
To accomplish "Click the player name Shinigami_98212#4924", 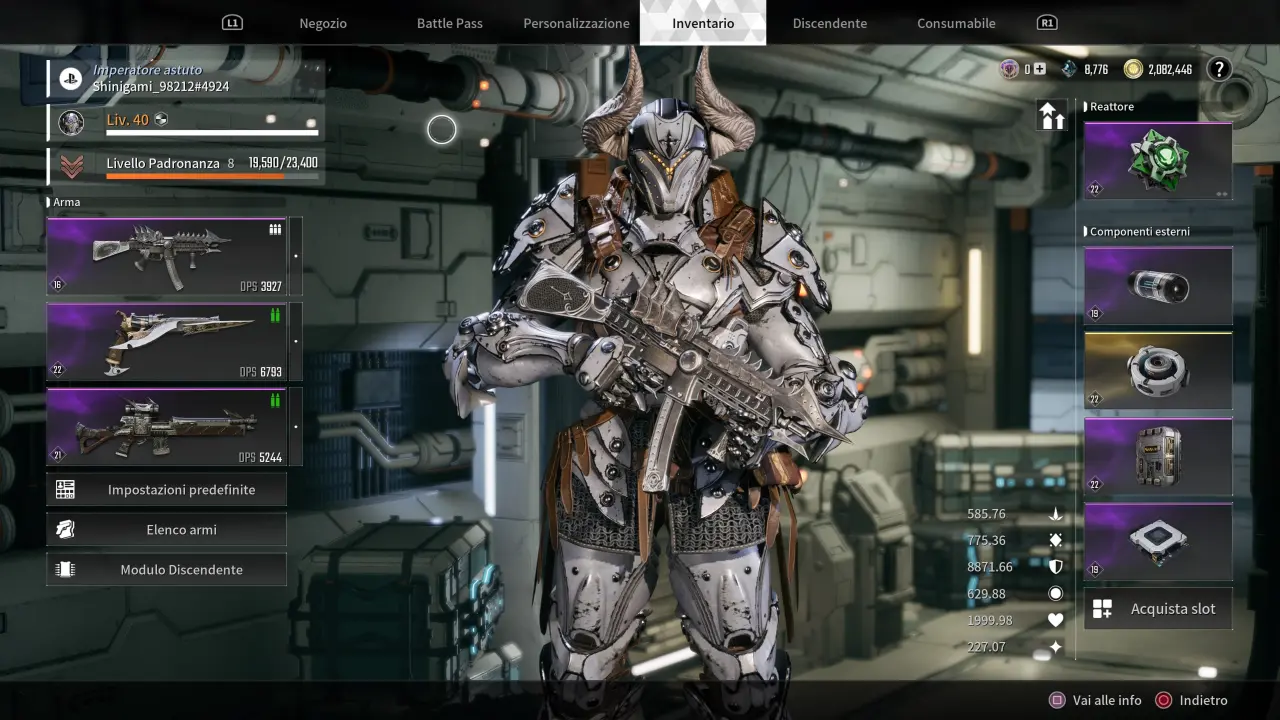I will point(161,87).
